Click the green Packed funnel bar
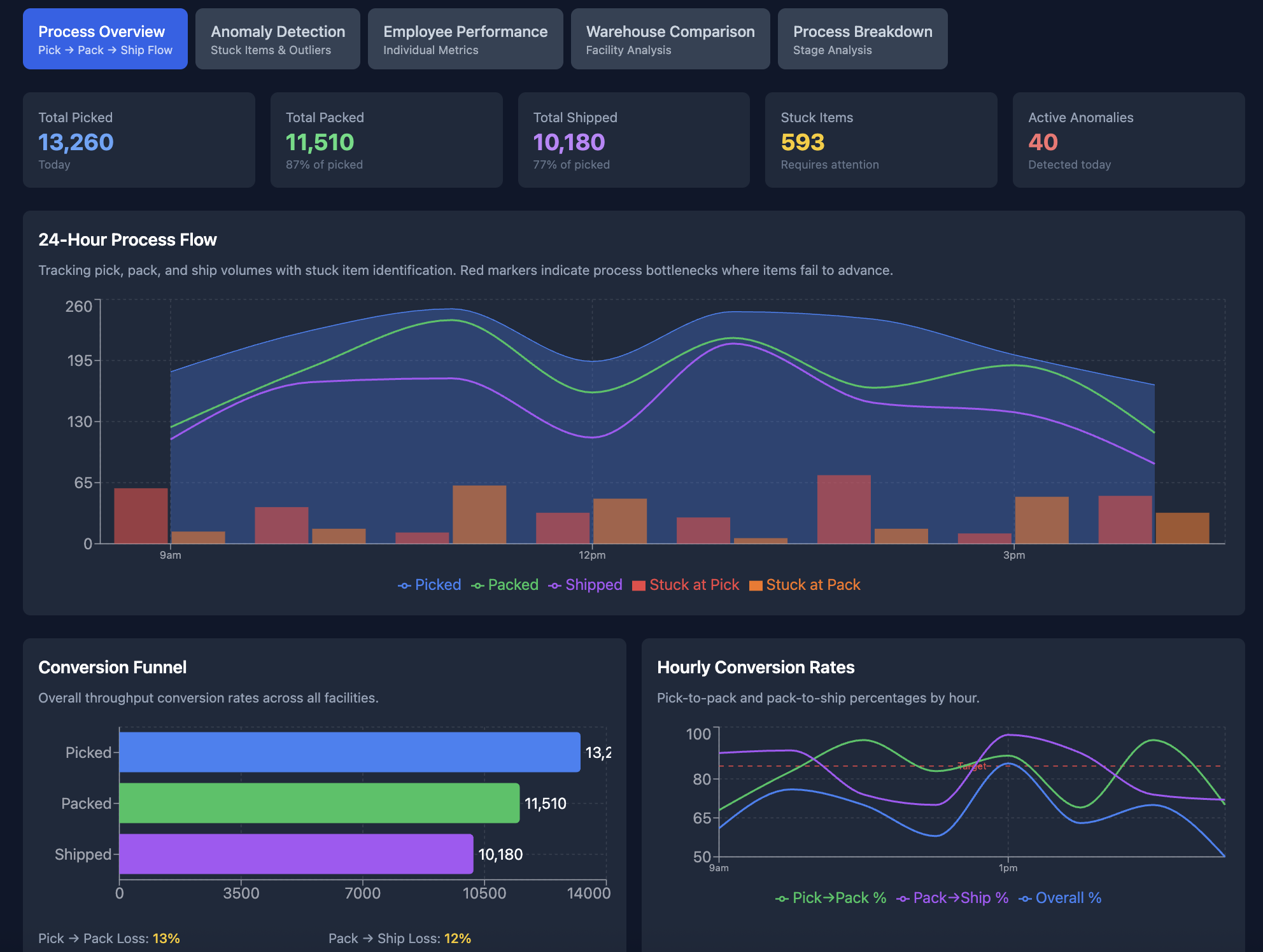The width and height of the screenshot is (1263, 952). (x=319, y=803)
